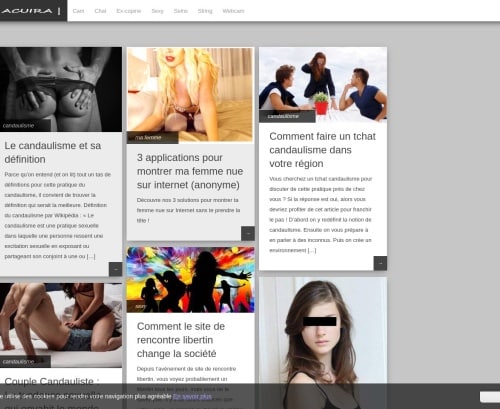
Task: Open 'Comment le site de rencontre libertin' title
Action: point(181,340)
